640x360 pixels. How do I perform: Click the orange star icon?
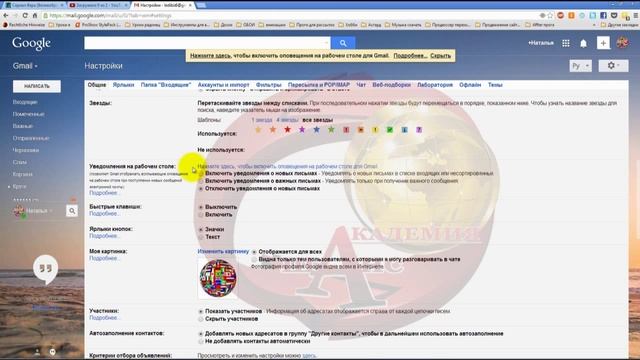pyautogui.click(x=273, y=130)
